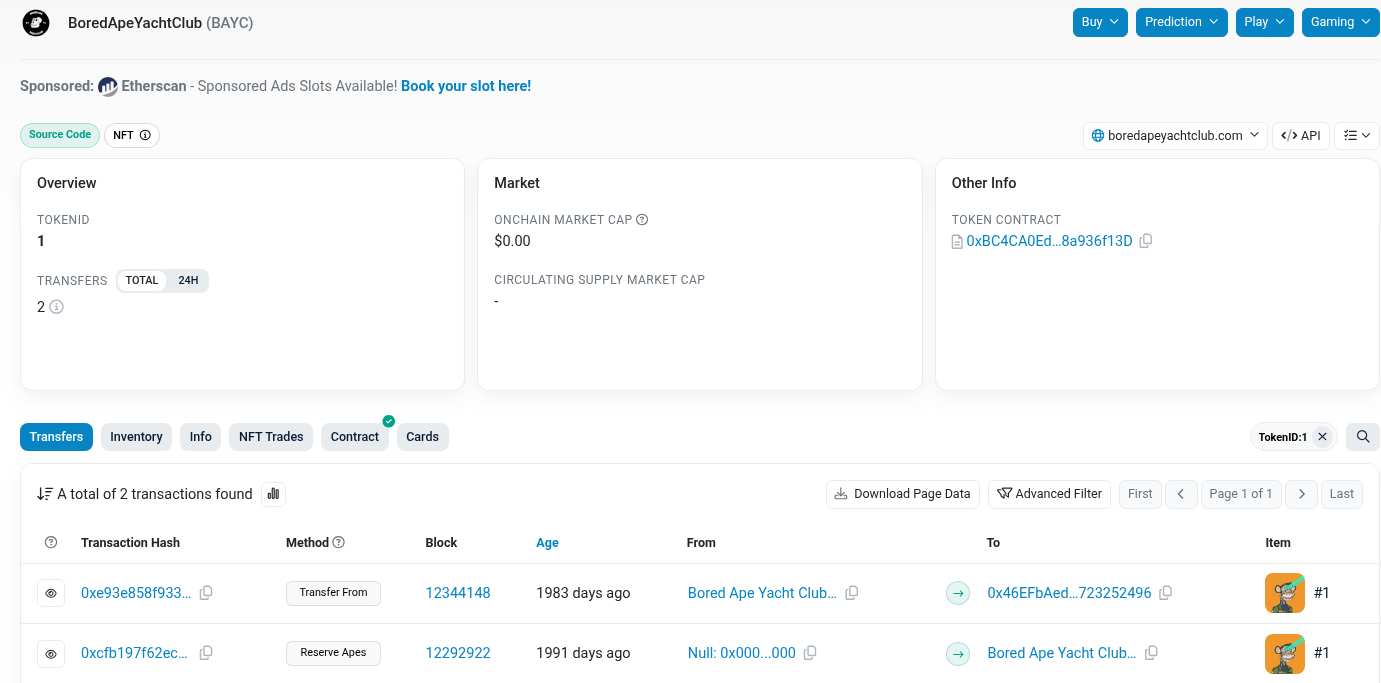Image resolution: width=1381 pixels, height=683 pixels.
Task: Open block 12292922
Action: click(x=458, y=653)
